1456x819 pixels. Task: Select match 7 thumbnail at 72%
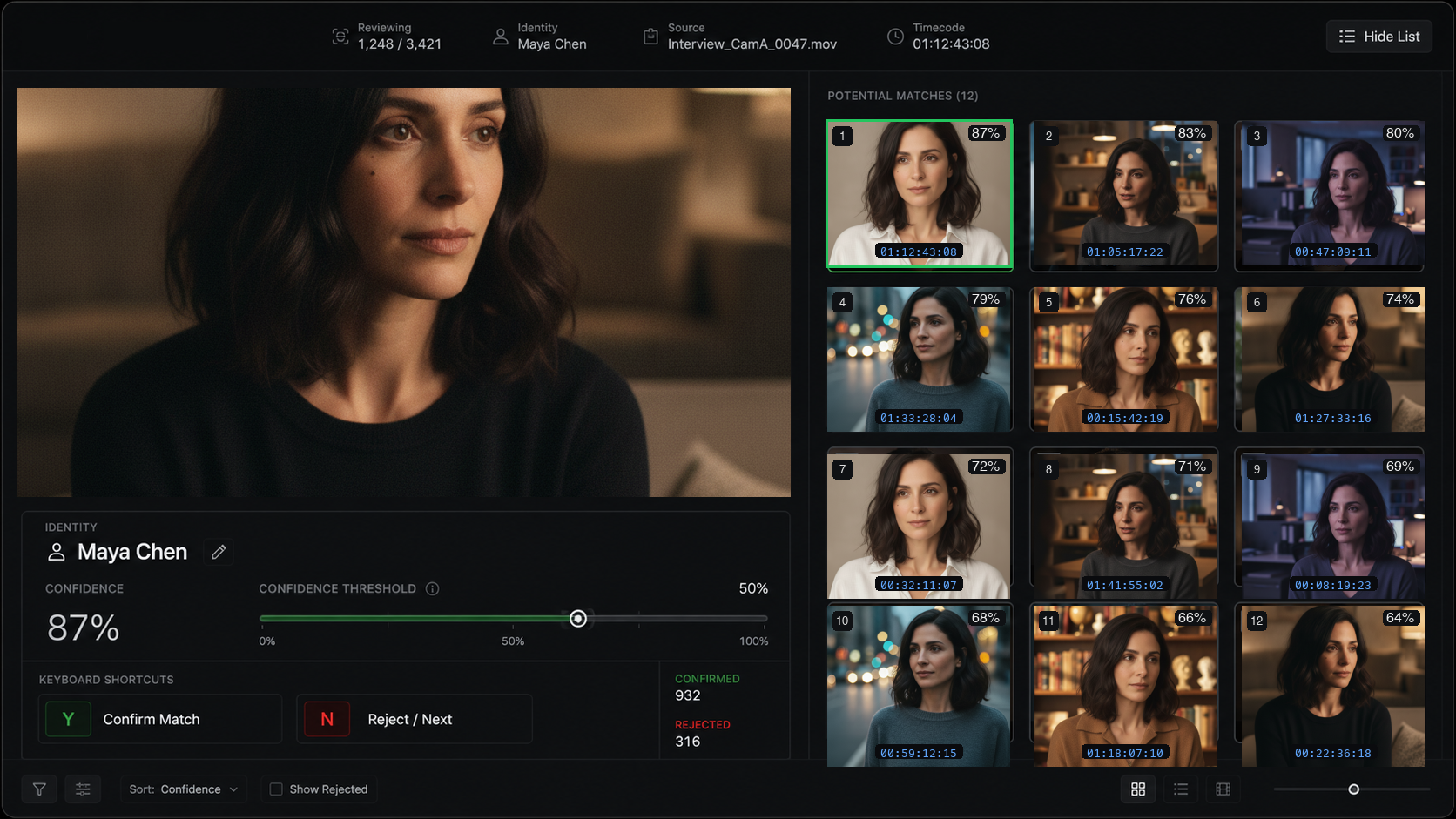(x=920, y=524)
